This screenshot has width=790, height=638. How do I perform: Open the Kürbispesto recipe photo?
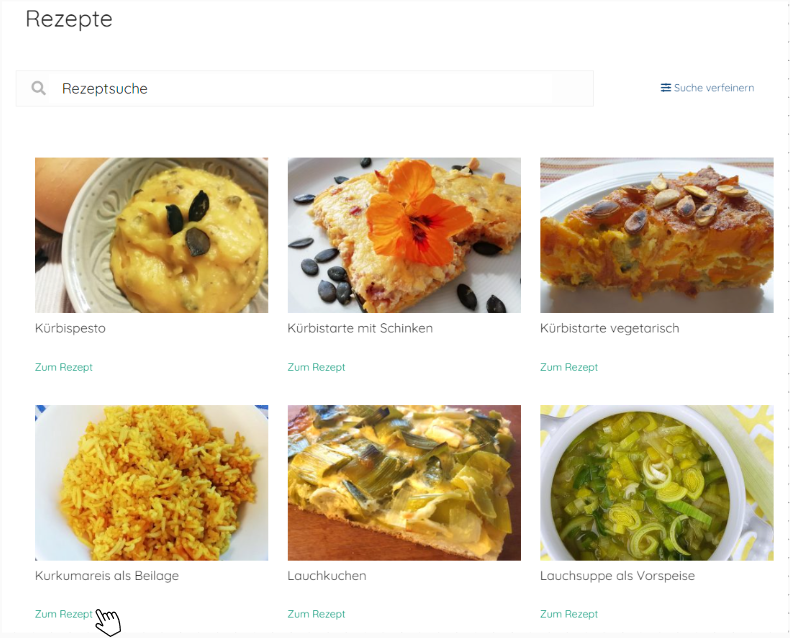(151, 235)
